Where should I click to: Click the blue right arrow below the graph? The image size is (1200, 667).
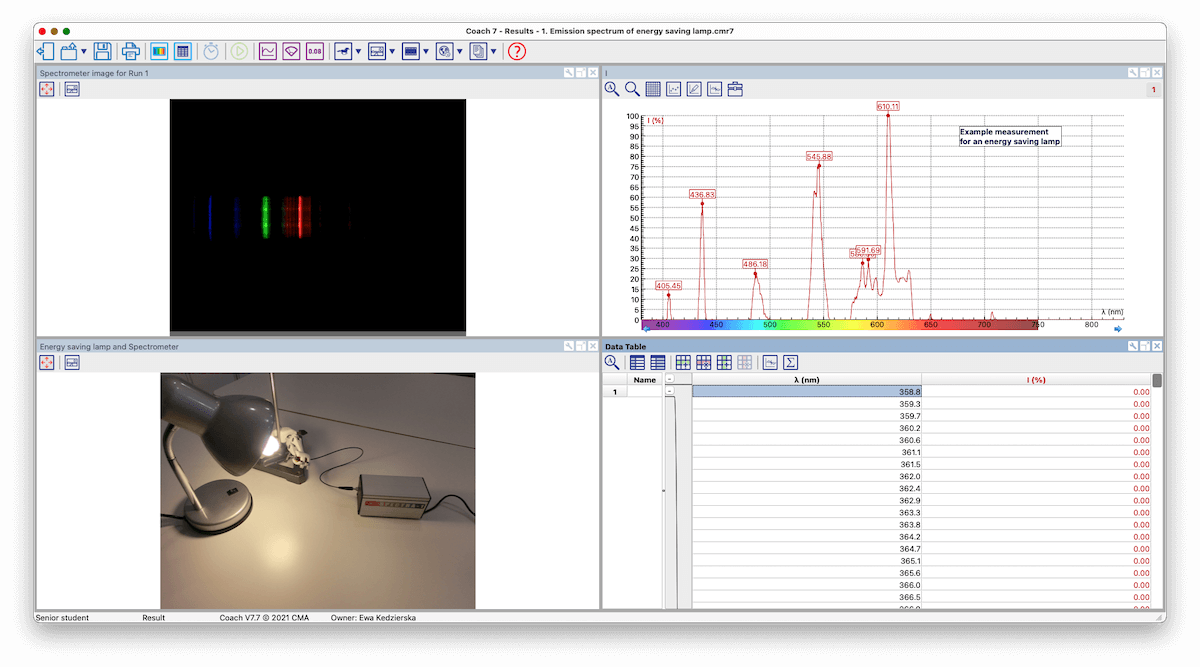pyautogui.click(x=1119, y=328)
